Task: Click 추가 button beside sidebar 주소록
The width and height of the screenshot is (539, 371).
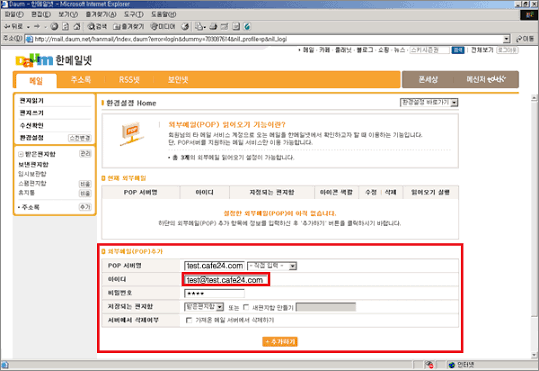Action: point(85,207)
